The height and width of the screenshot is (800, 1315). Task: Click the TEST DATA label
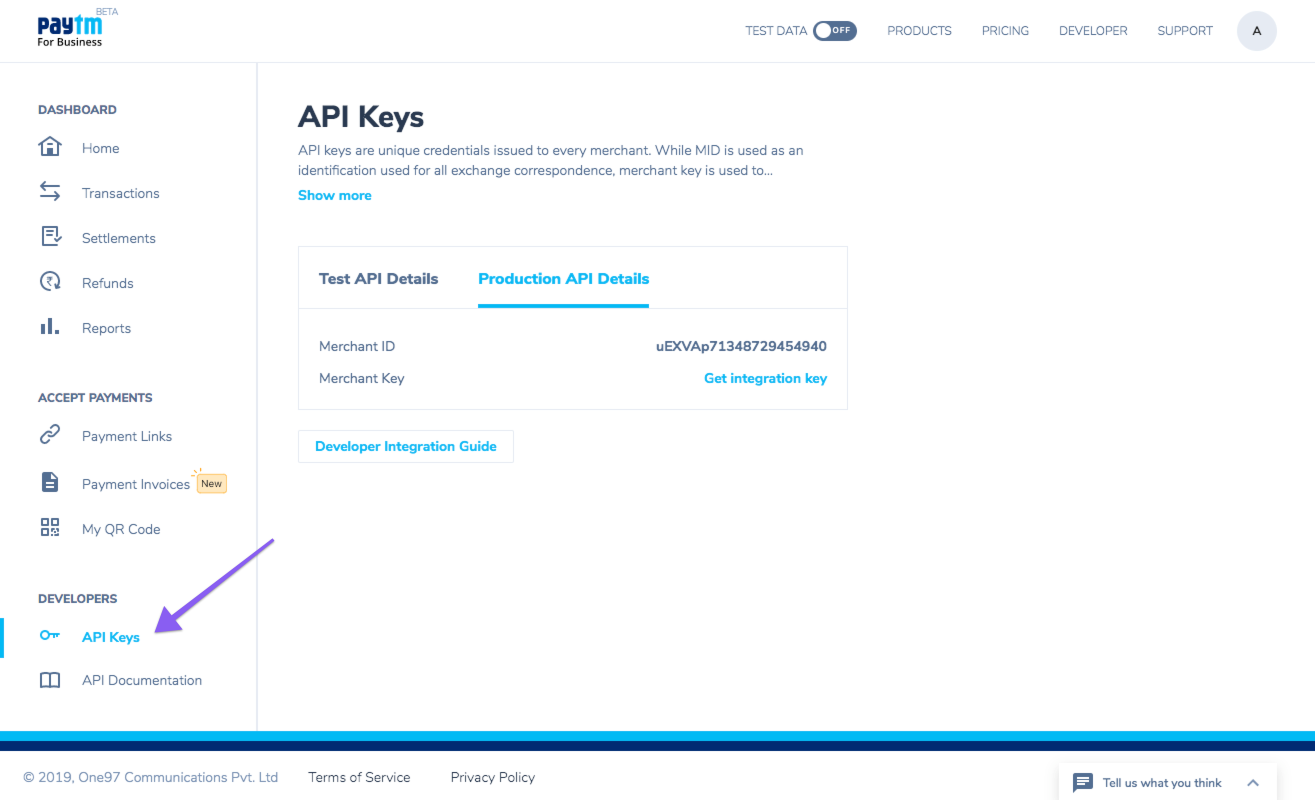(x=776, y=31)
